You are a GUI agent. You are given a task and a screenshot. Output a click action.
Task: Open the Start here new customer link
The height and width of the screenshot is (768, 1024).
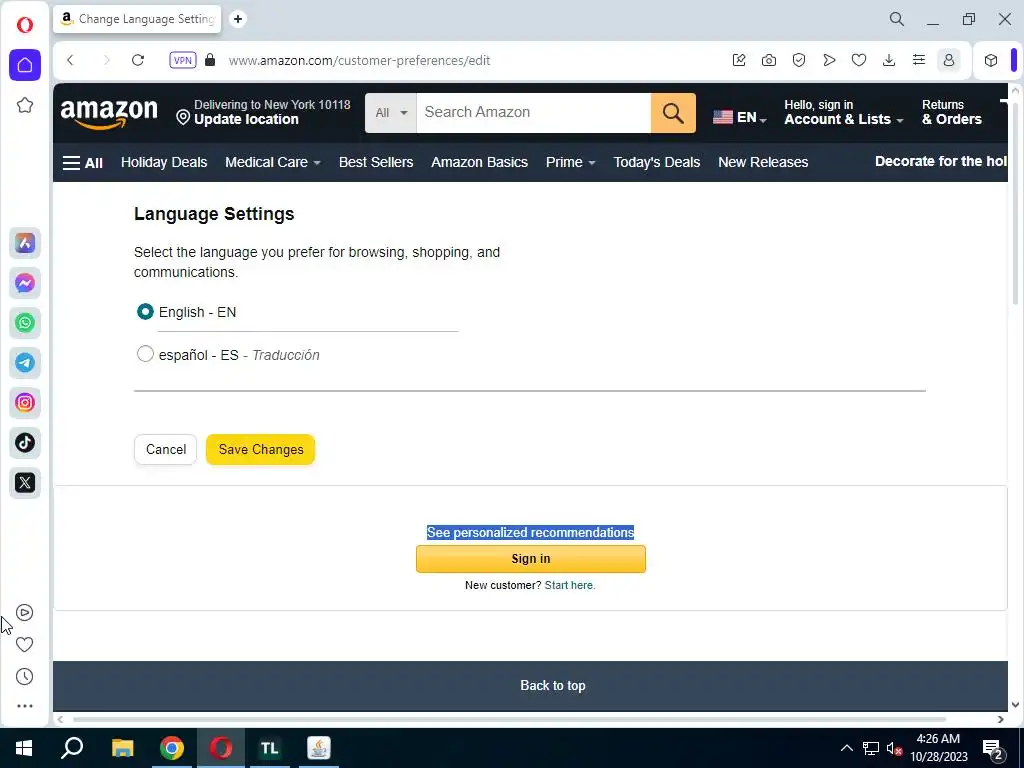click(x=569, y=585)
